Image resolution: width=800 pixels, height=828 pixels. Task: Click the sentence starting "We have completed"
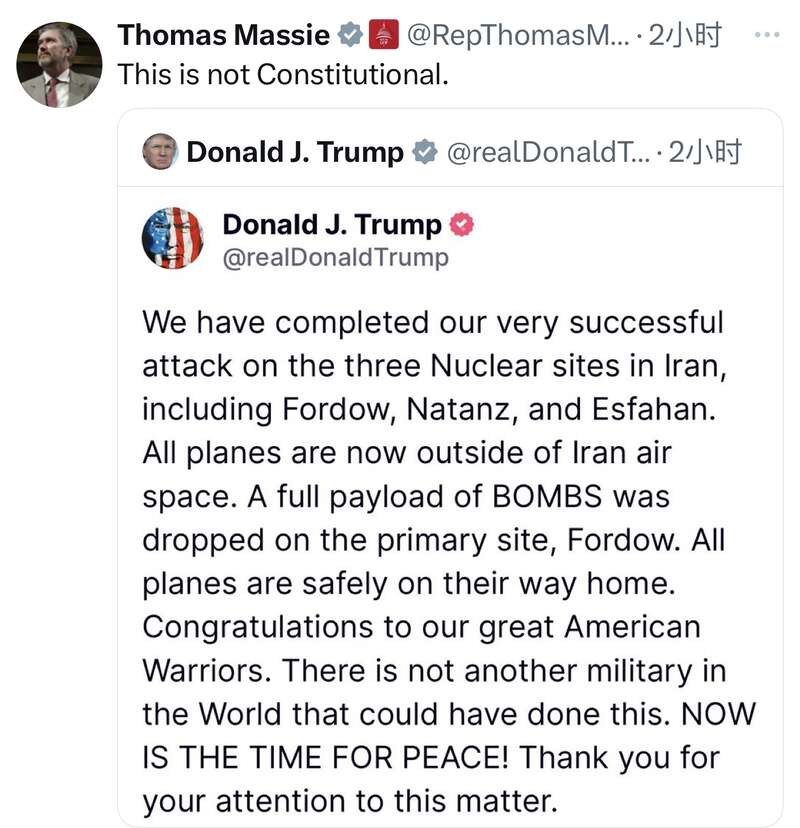click(x=432, y=323)
